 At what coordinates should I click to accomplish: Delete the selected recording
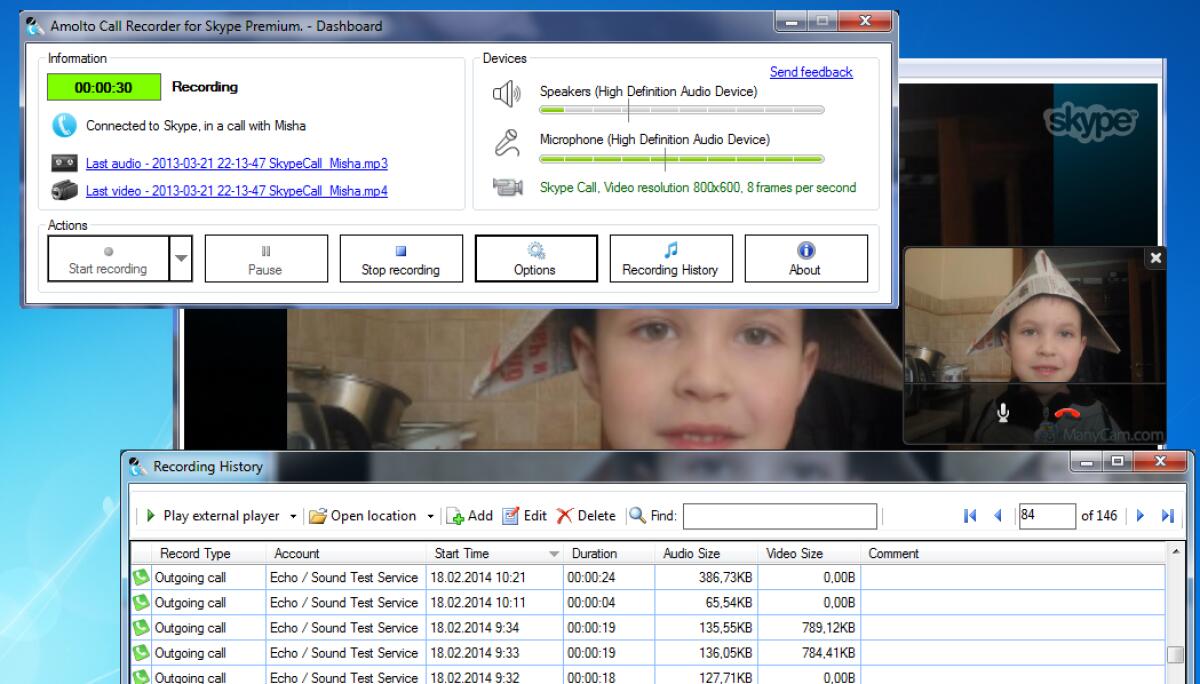(x=585, y=516)
